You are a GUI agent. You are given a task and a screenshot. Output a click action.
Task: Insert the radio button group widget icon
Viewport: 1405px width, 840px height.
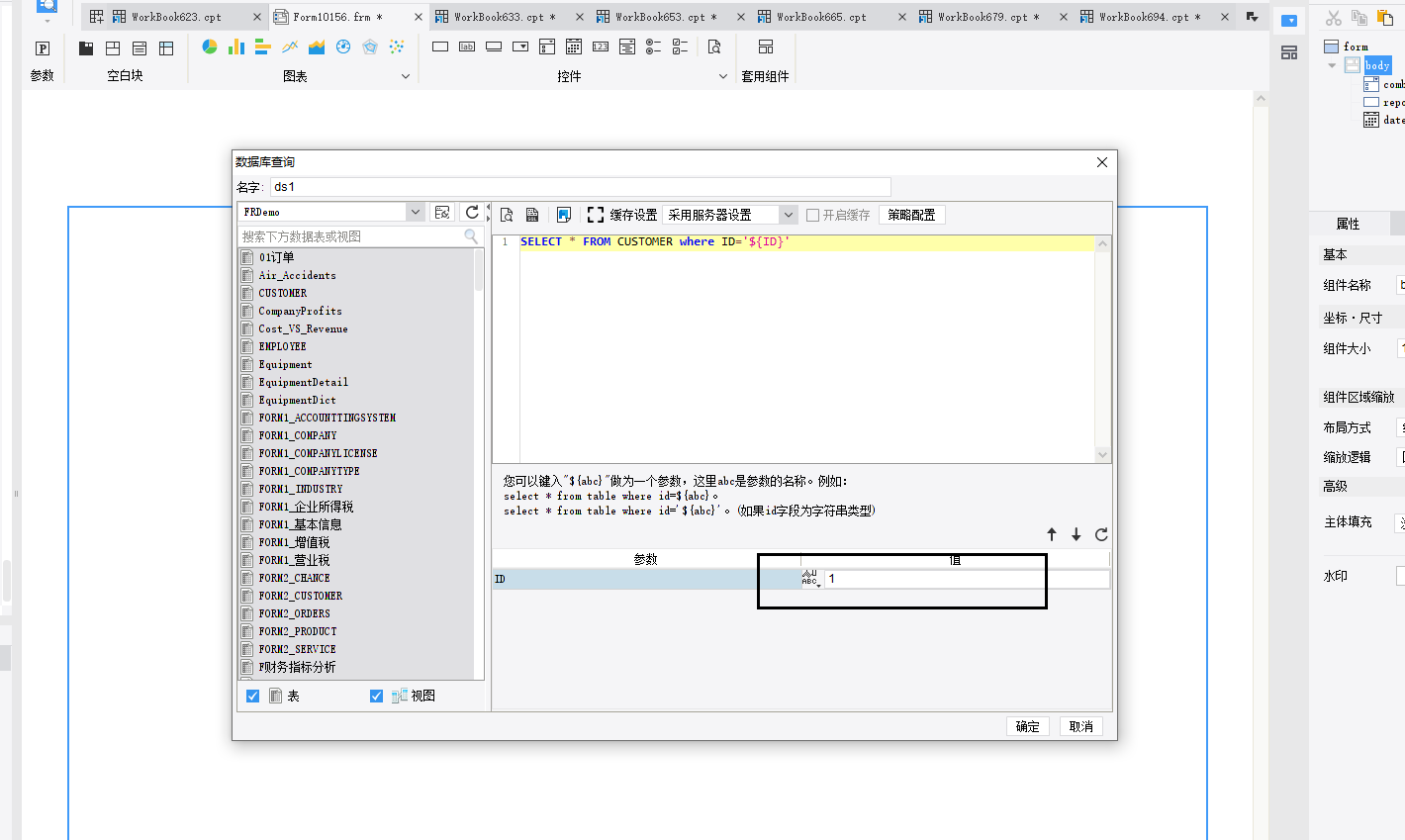tap(653, 47)
